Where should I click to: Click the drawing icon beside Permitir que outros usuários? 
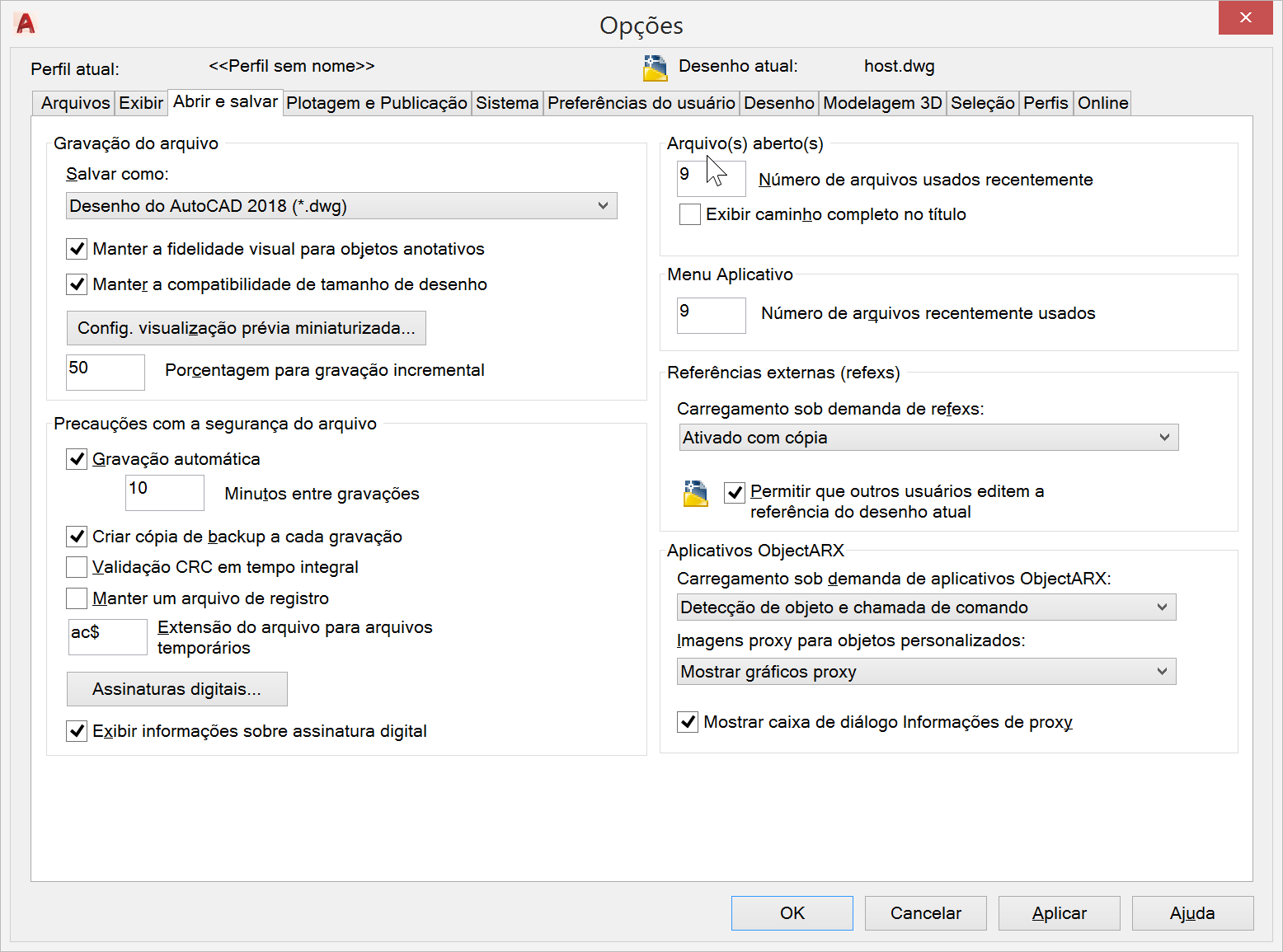[696, 494]
